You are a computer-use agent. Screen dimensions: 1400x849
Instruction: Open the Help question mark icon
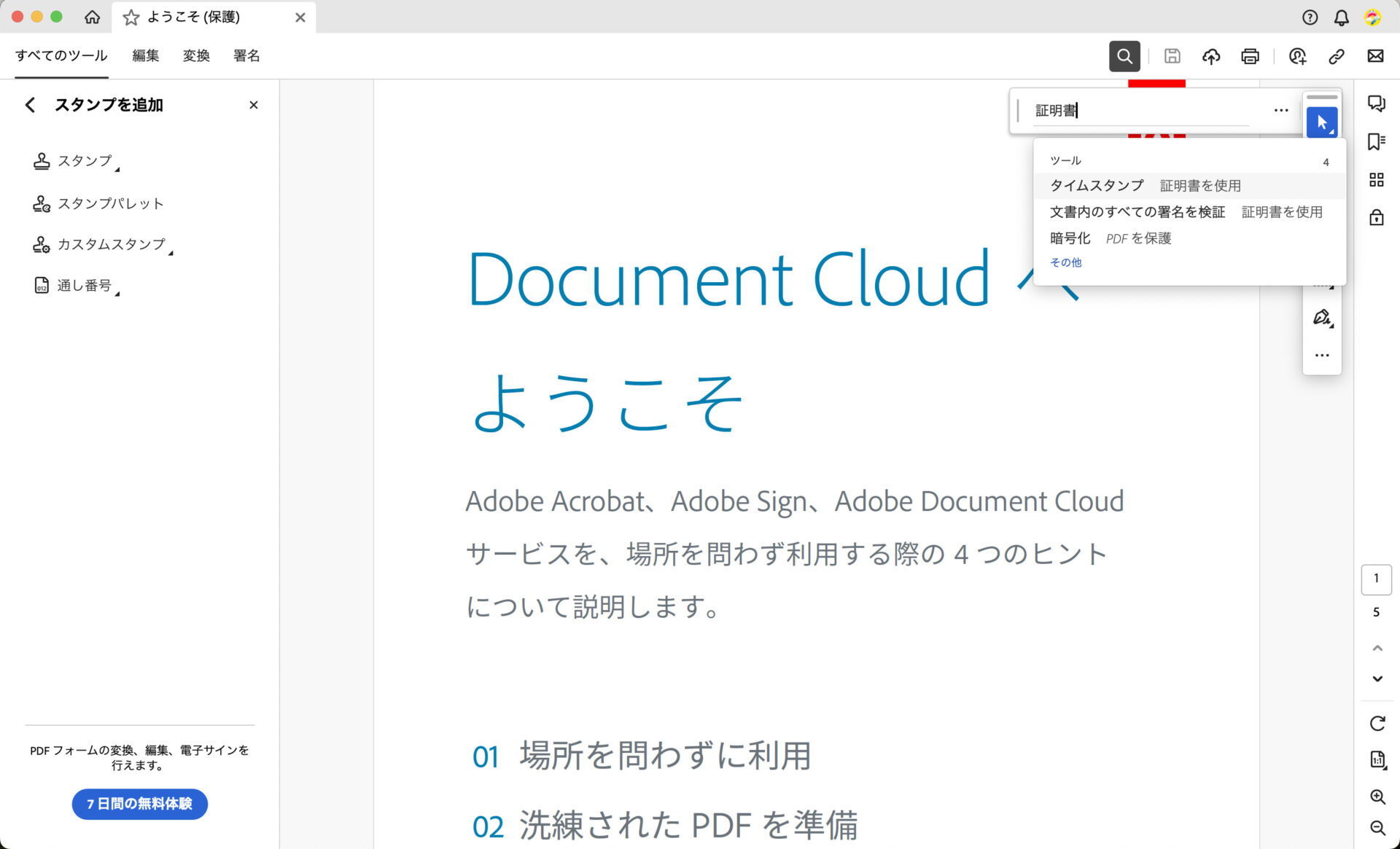[x=1310, y=17]
